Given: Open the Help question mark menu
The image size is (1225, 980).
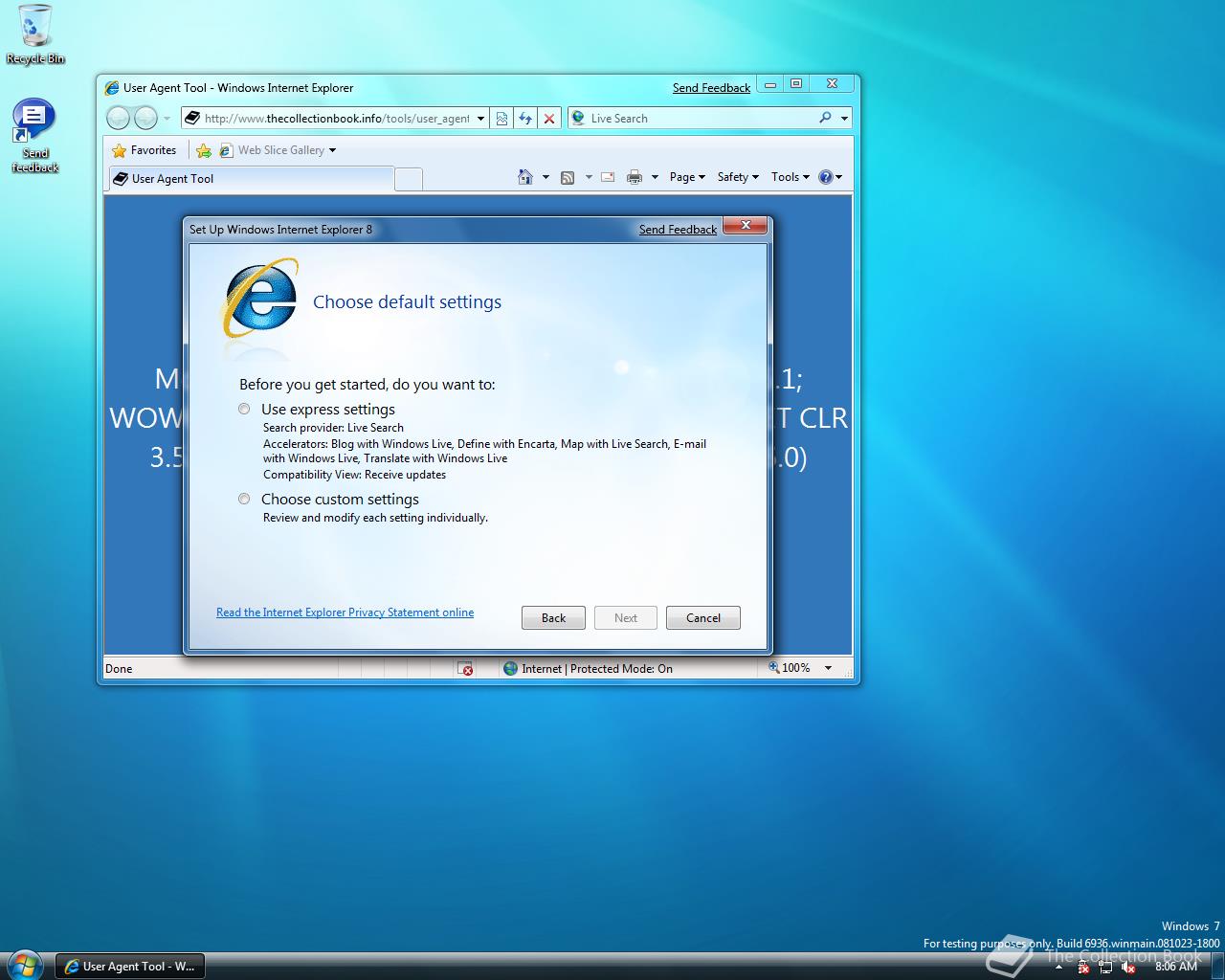Looking at the screenshot, I should (830, 177).
